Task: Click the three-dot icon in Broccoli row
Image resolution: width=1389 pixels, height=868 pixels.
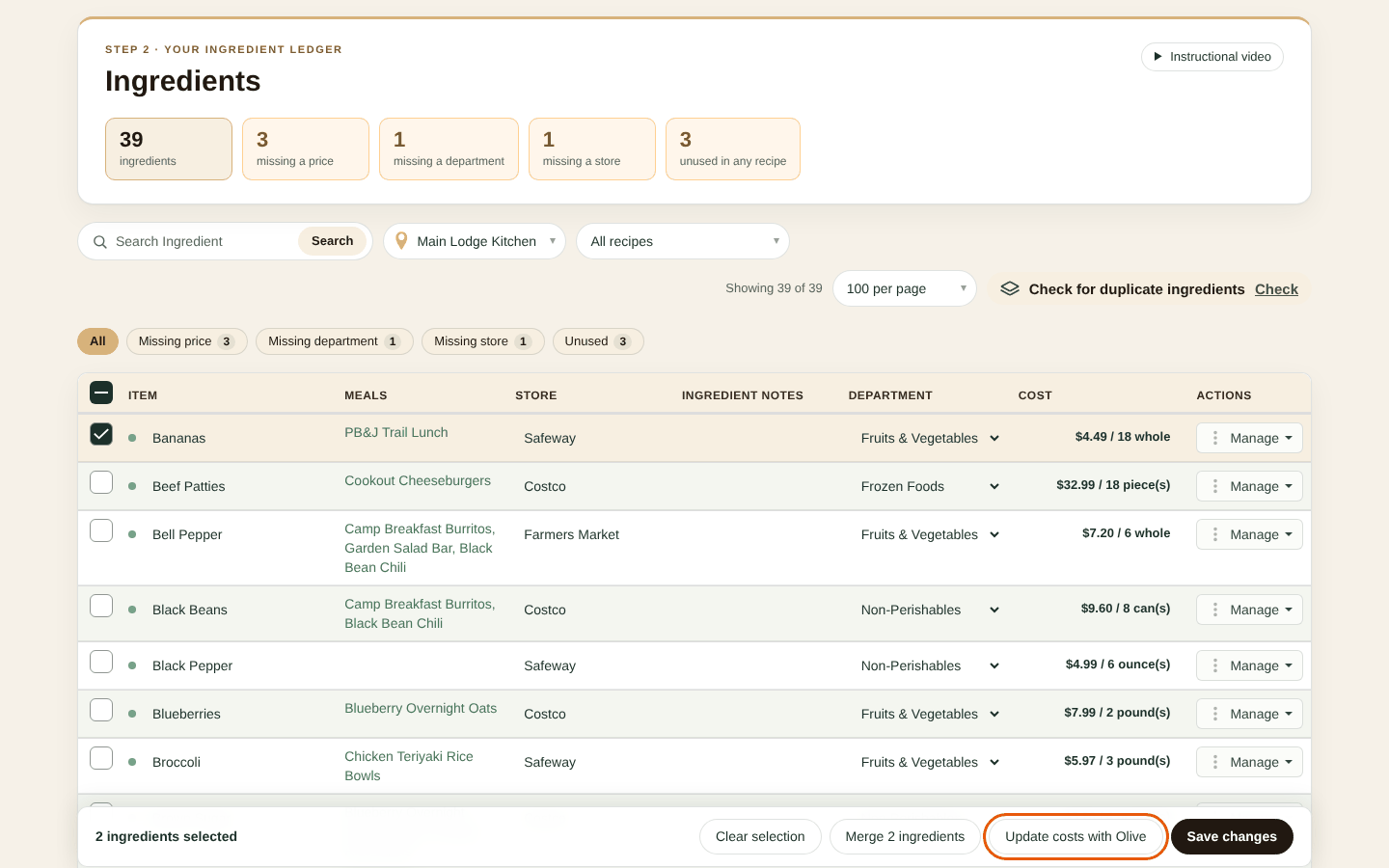Action: [x=1215, y=762]
